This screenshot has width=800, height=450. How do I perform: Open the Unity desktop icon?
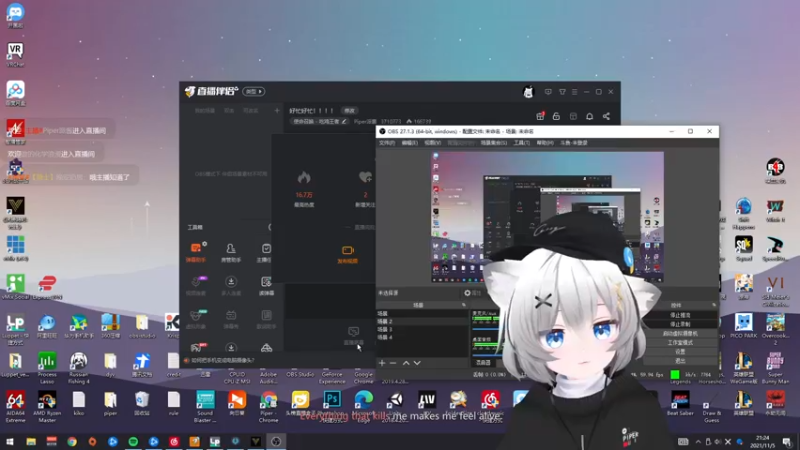pos(395,399)
